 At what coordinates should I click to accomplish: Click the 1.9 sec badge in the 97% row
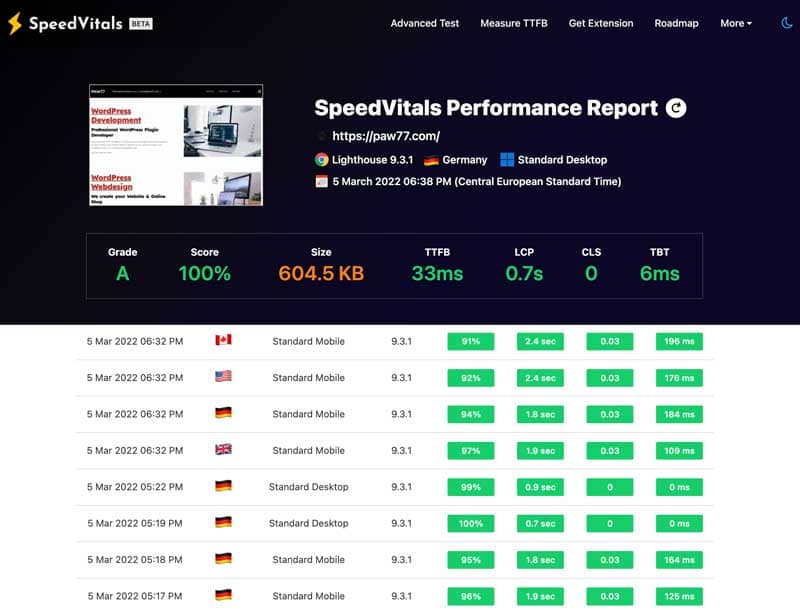(x=540, y=451)
